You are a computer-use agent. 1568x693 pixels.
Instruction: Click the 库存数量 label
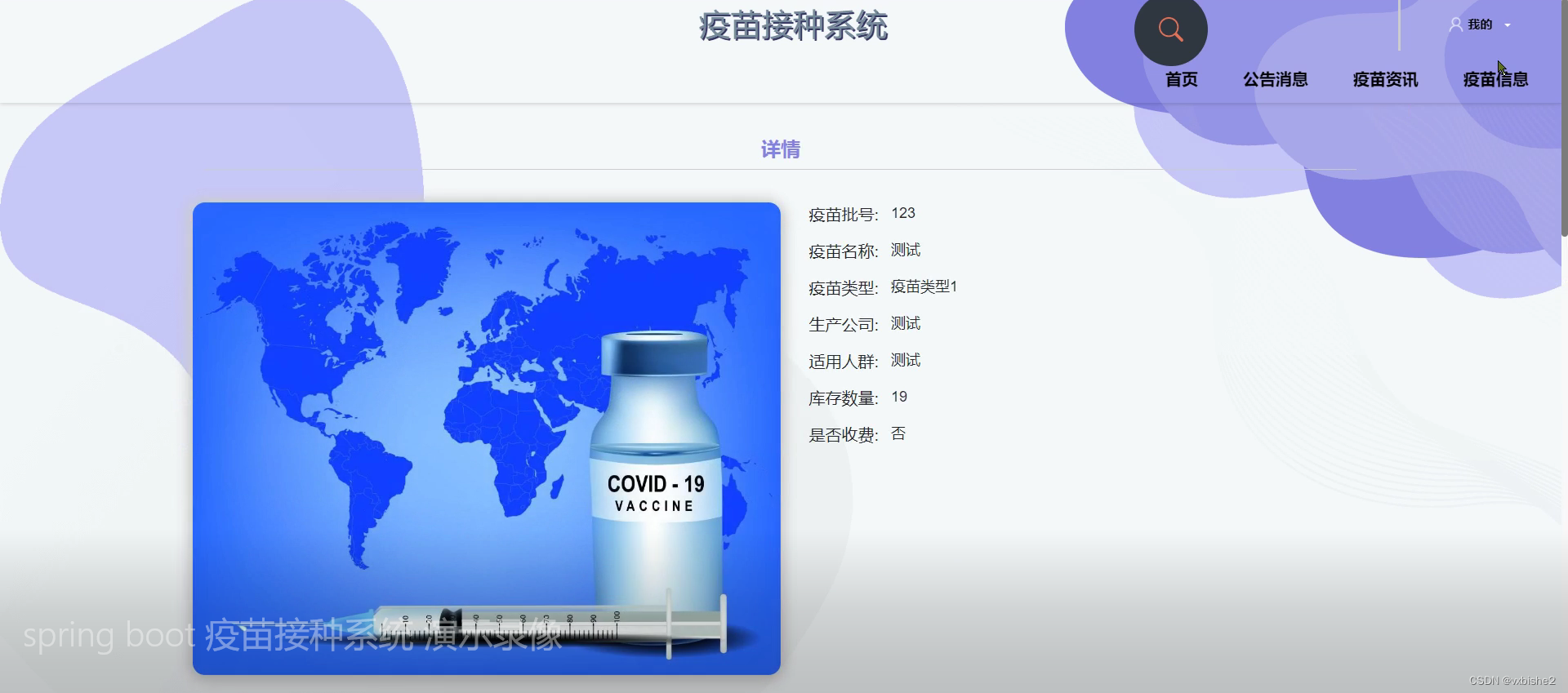843,398
